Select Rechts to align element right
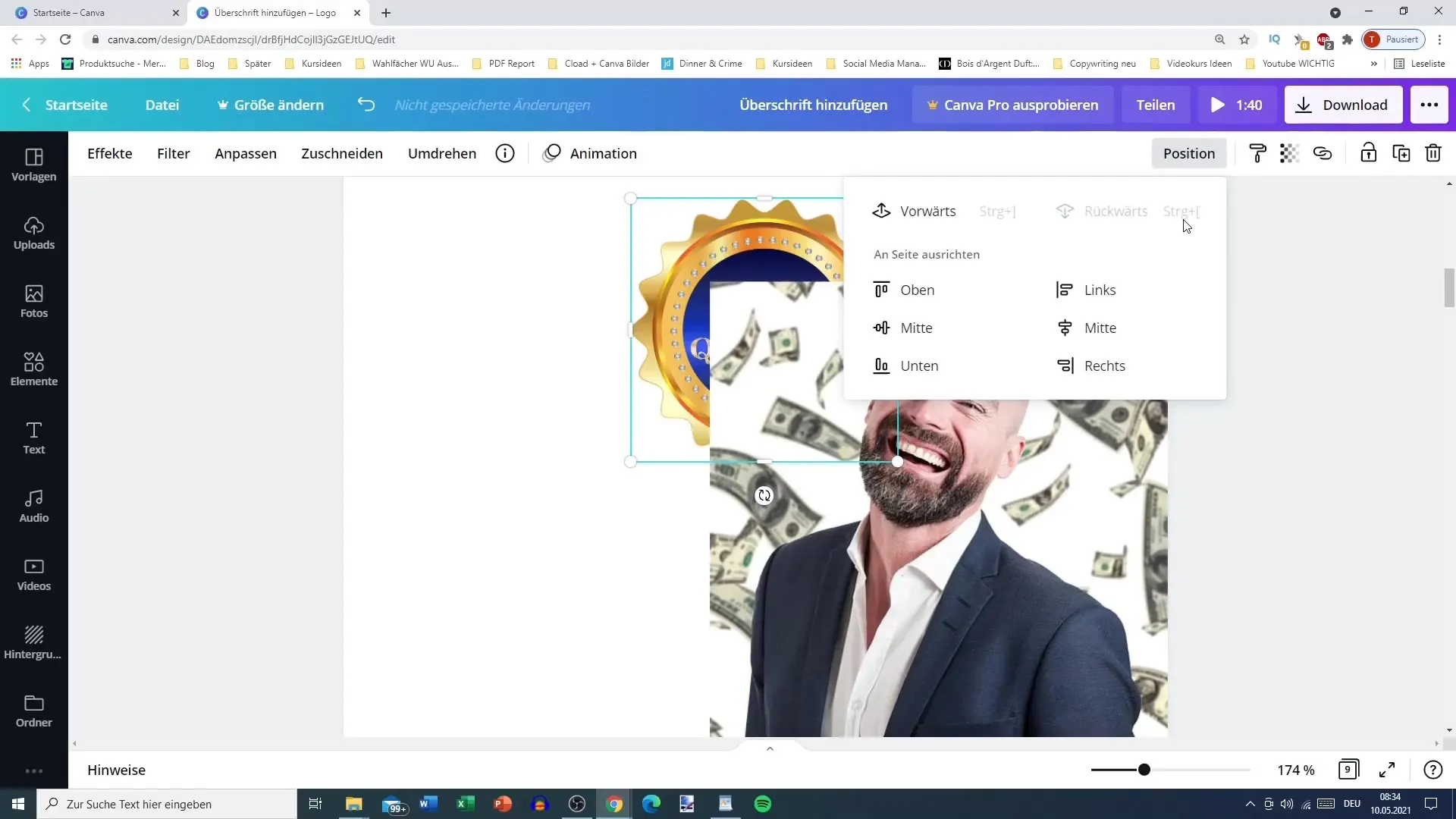The image size is (1456, 819). (1105, 365)
